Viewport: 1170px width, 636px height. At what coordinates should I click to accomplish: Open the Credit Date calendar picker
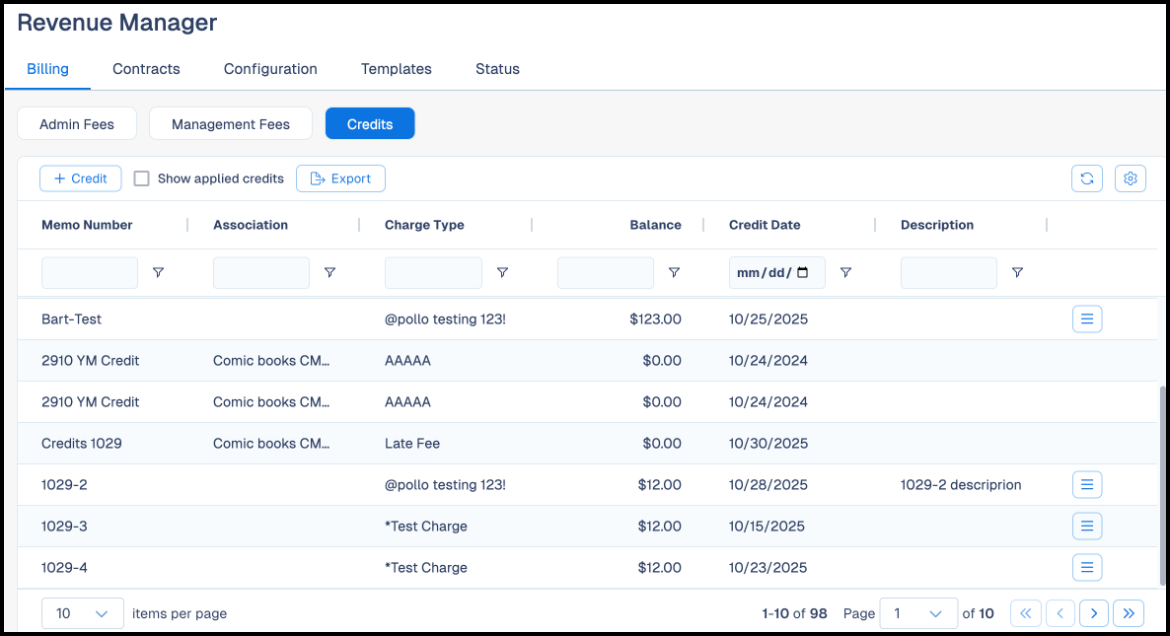[x=803, y=272]
